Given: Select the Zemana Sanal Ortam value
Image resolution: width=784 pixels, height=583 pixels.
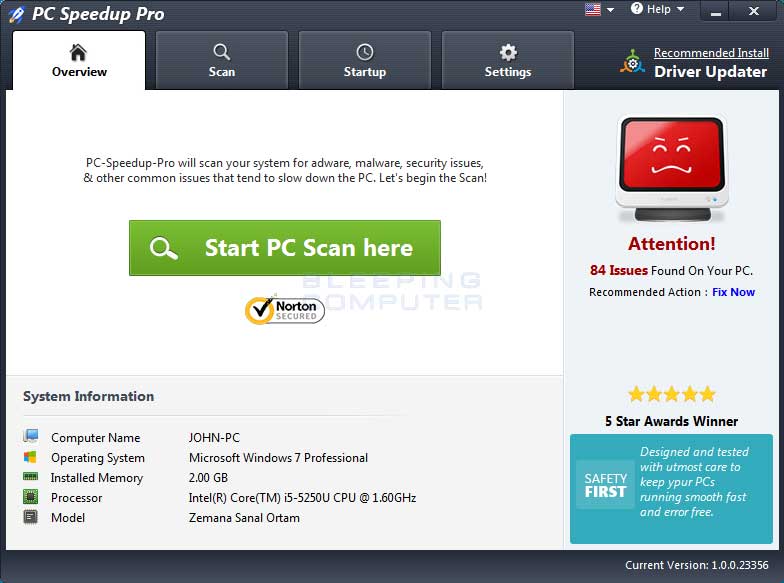Looking at the screenshot, I should tap(244, 518).
